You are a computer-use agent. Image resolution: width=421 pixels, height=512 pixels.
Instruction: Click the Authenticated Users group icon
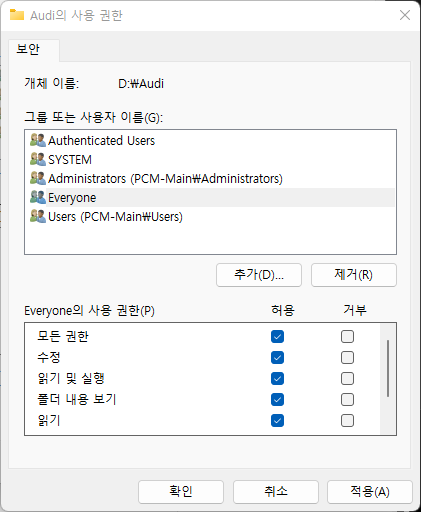pyautogui.click(x=38, y=140)
